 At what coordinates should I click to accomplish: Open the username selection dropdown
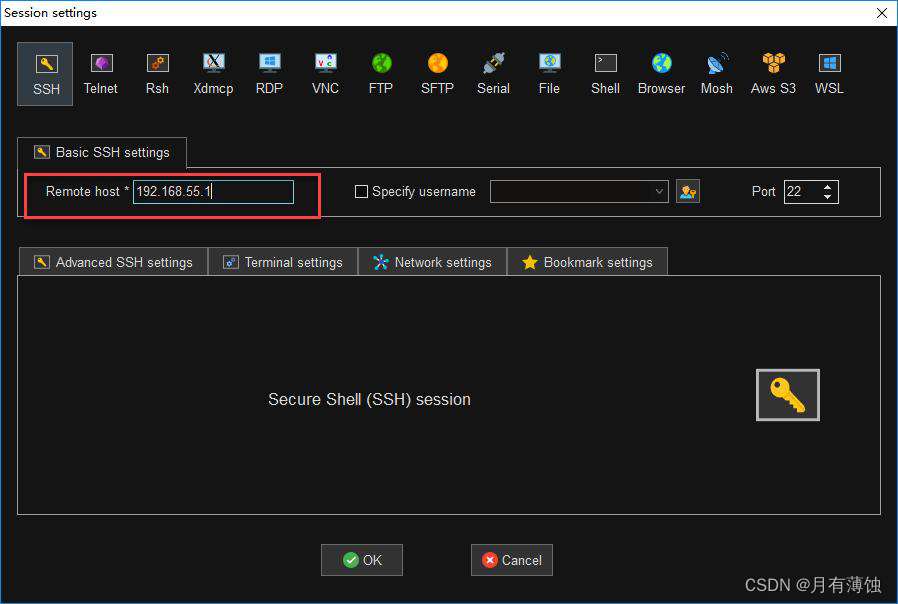click(x=659, y=191)
